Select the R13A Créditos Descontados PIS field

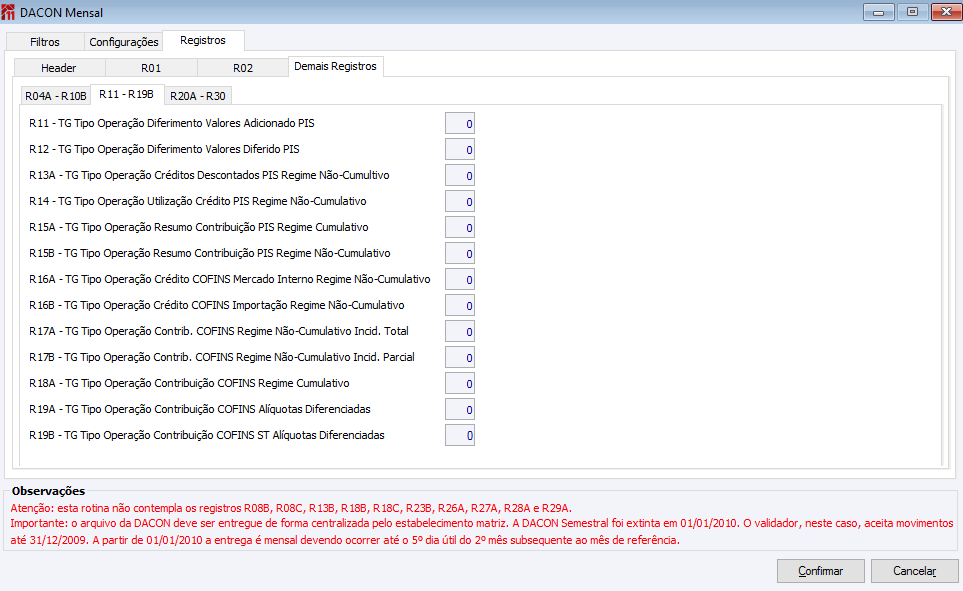[x=460, y=176]
